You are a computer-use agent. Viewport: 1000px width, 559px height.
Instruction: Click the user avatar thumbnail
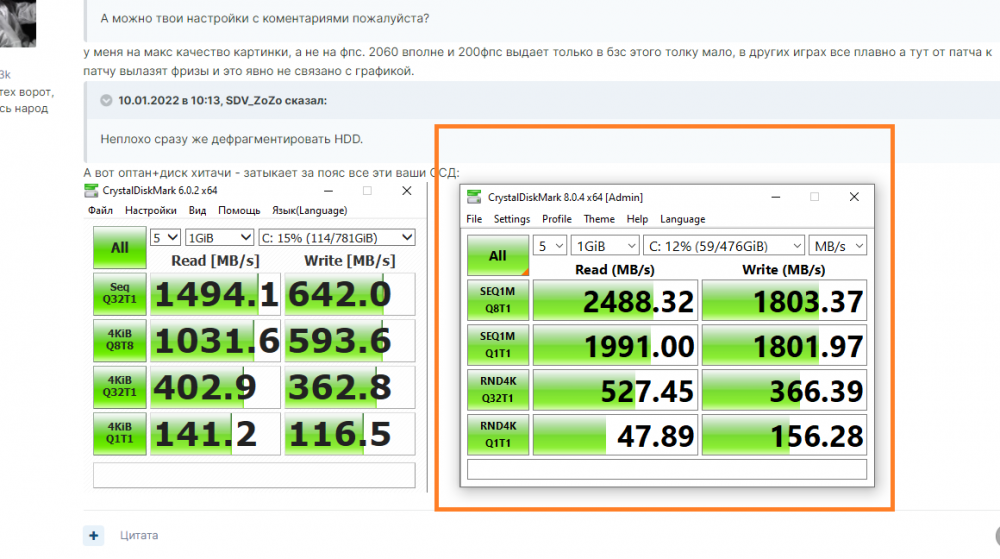click(18, 23)
